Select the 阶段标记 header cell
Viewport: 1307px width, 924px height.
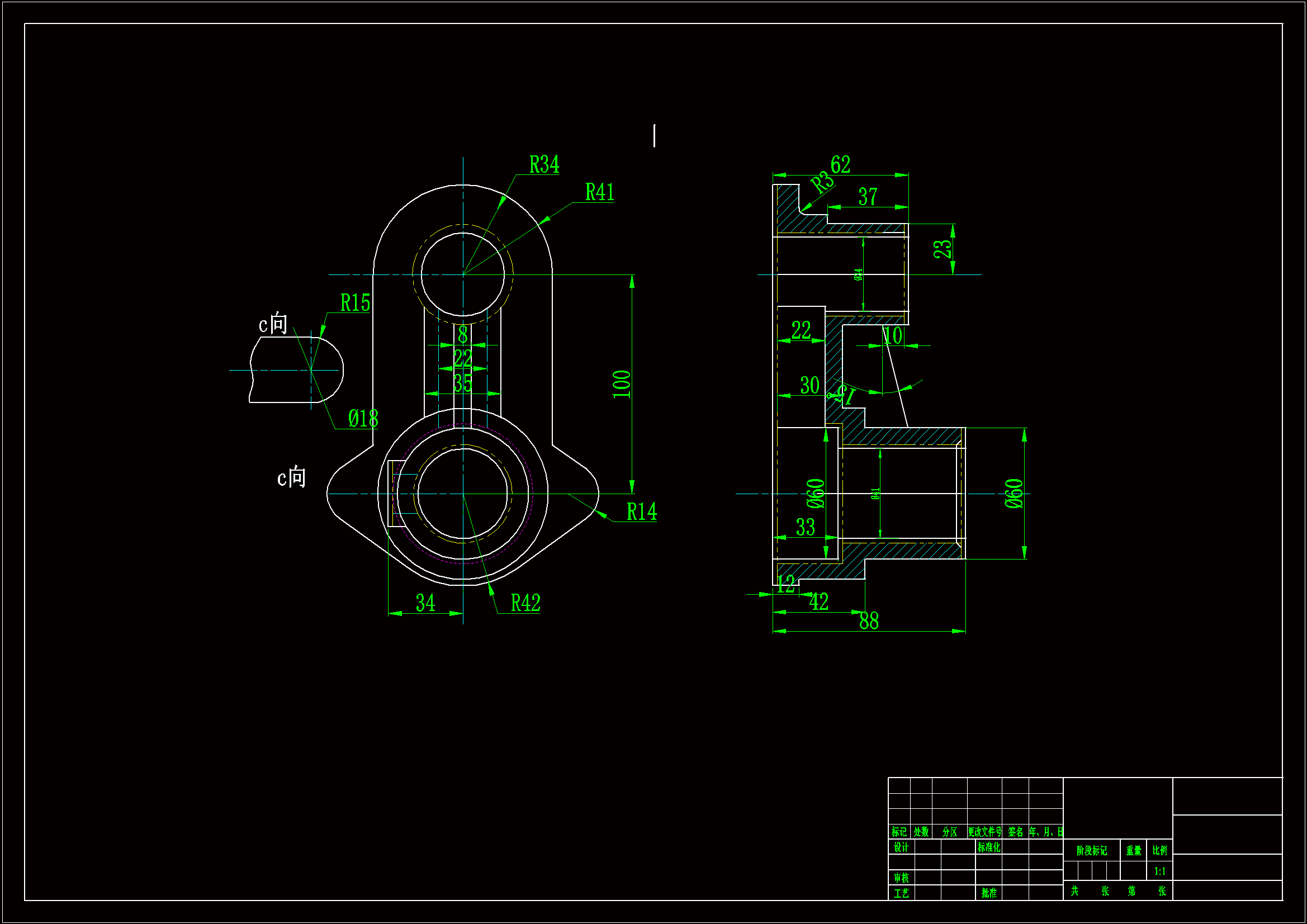coord(1091,851)
